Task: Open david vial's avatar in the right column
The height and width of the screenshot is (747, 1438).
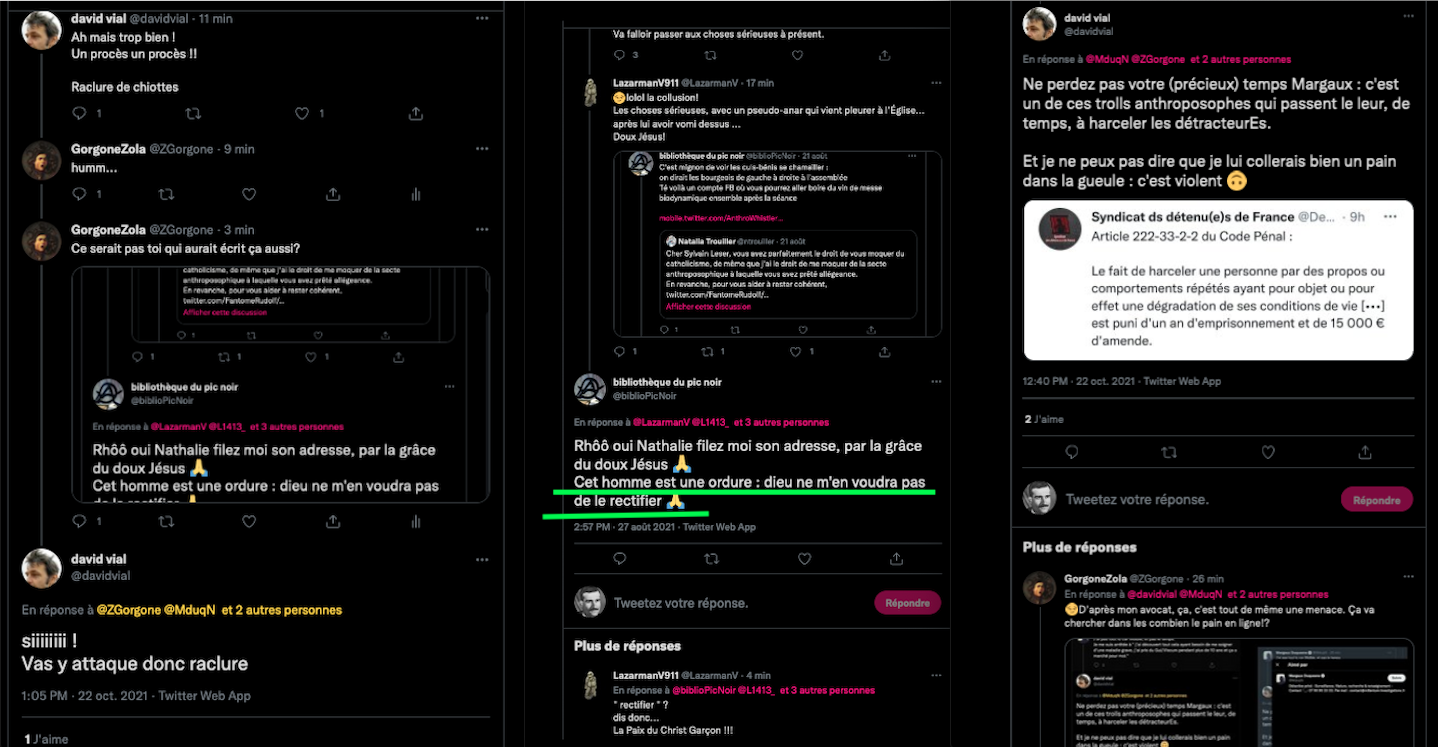Action: (1040, 24)
